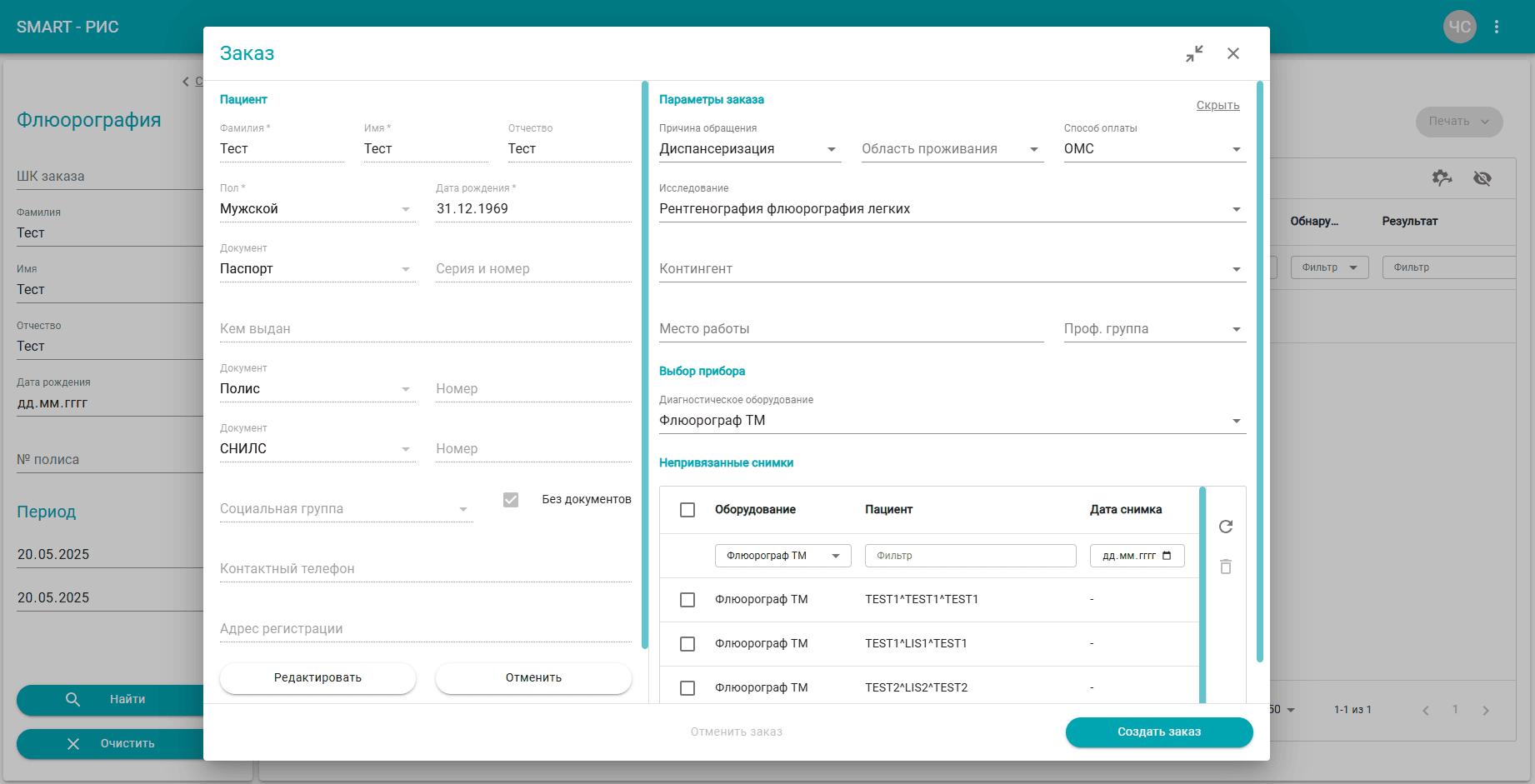
Task: Open the three-dot menu in the header
Action: (x=1497, y=27)
